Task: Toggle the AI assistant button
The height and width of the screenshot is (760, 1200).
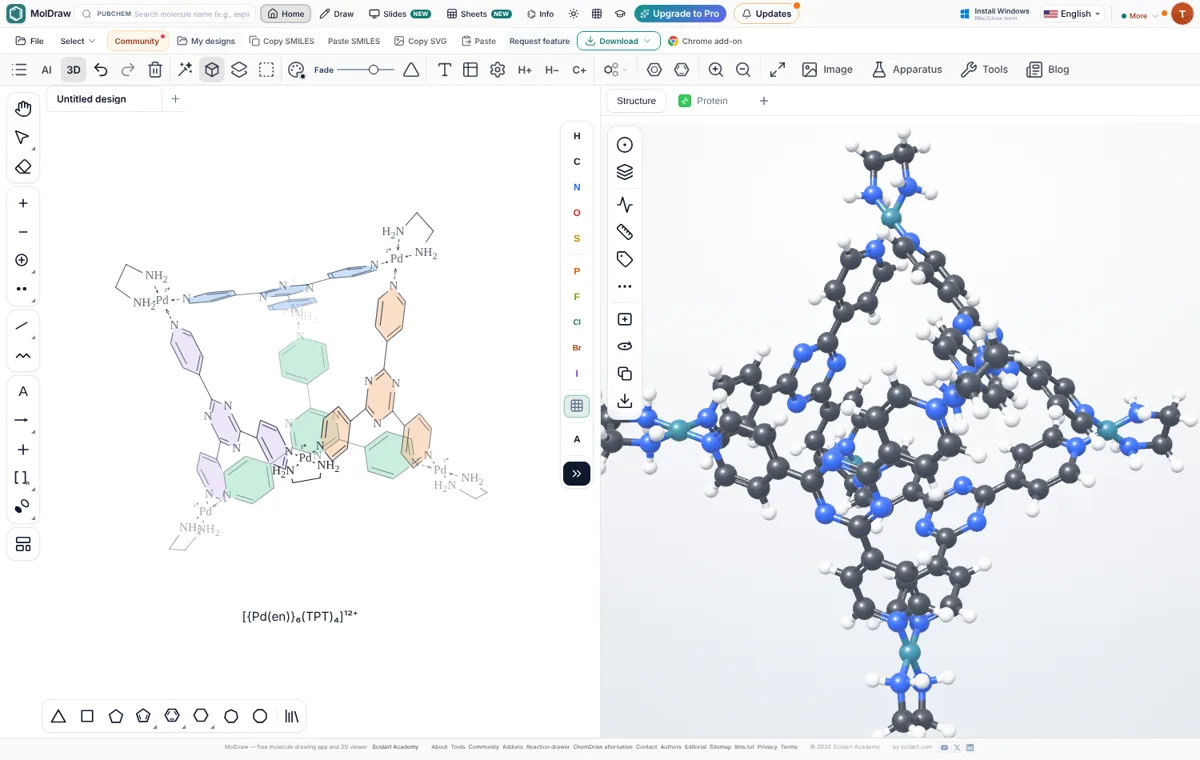Action: click(x=46, y=70)
